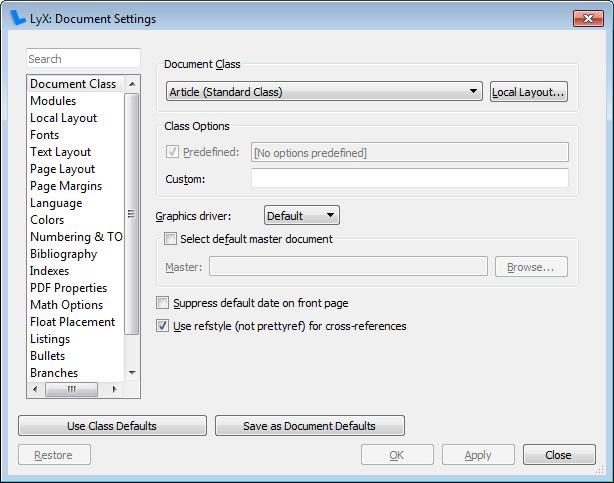Open the Article (Standard Class) dropdown

tap(324, 92)
